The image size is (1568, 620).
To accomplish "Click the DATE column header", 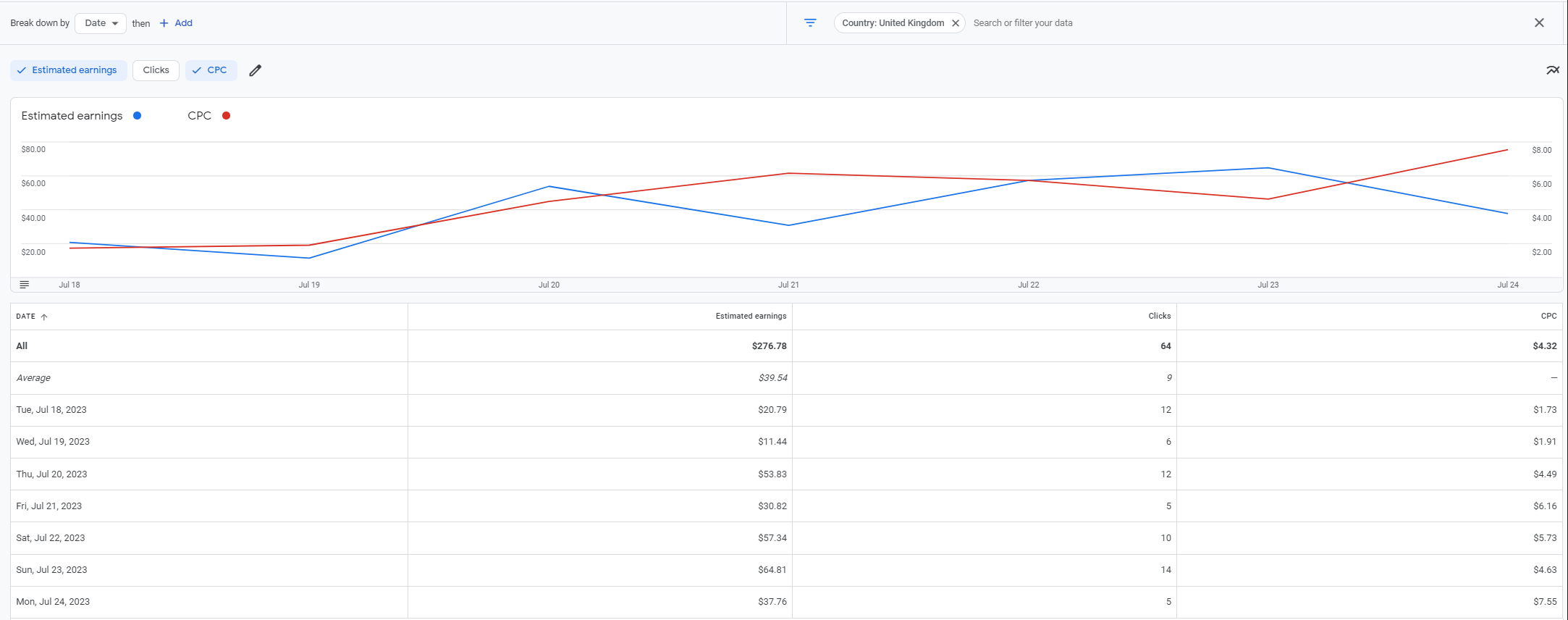I will (26, 317).
